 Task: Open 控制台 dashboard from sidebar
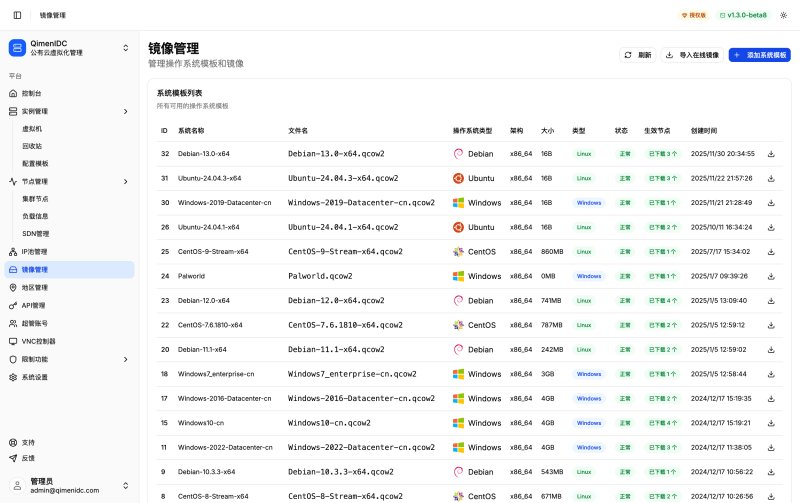pyautogui.click(x=69, y=93)
